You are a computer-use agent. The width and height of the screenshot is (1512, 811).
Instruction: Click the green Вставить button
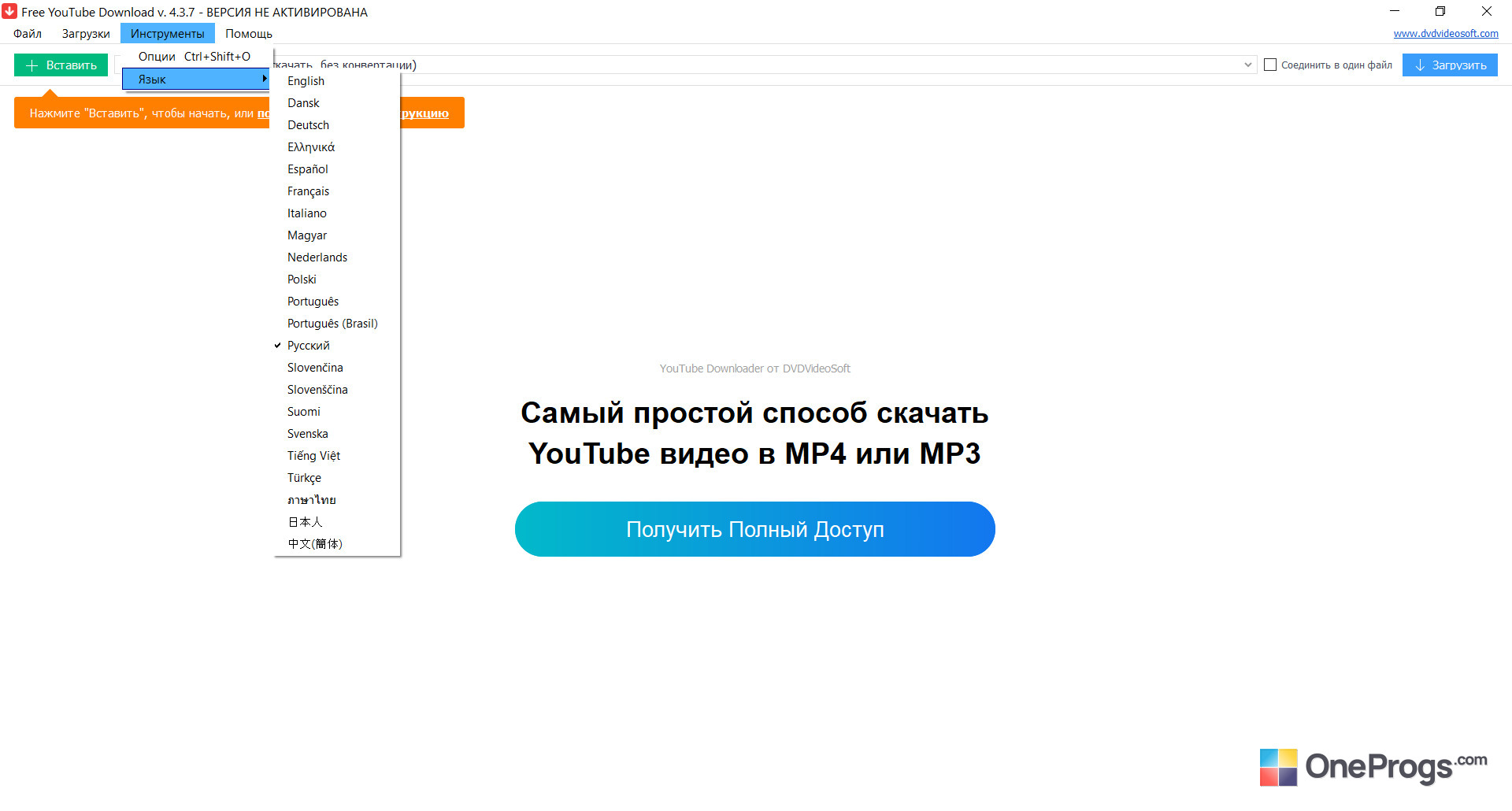61,65
